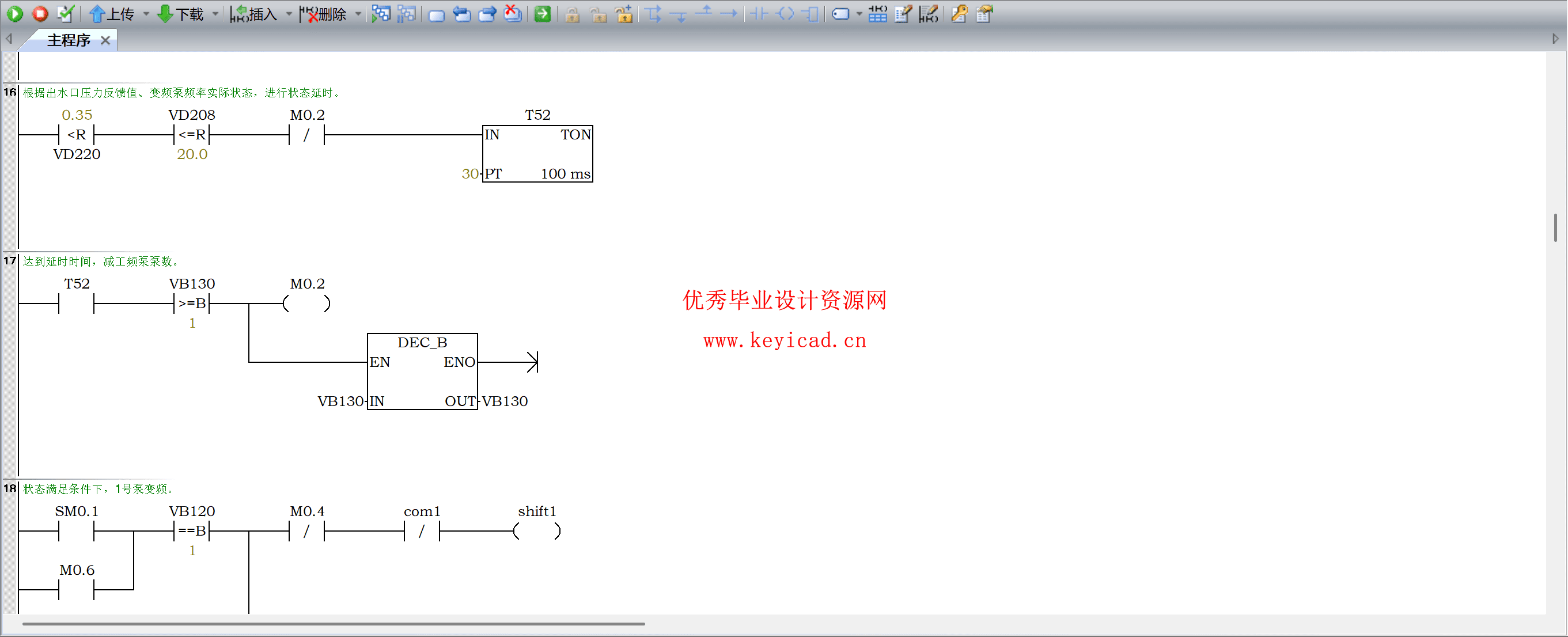Click the insert horizontal line arrow icon

pyautogui.click(x=729, y=13)
